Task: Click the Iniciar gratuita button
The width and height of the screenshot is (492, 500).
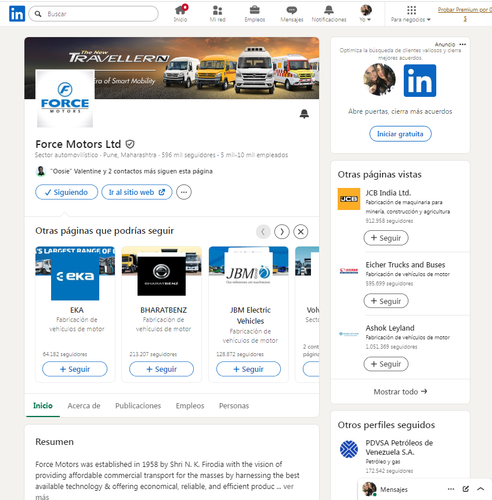Action: point(400,134)
